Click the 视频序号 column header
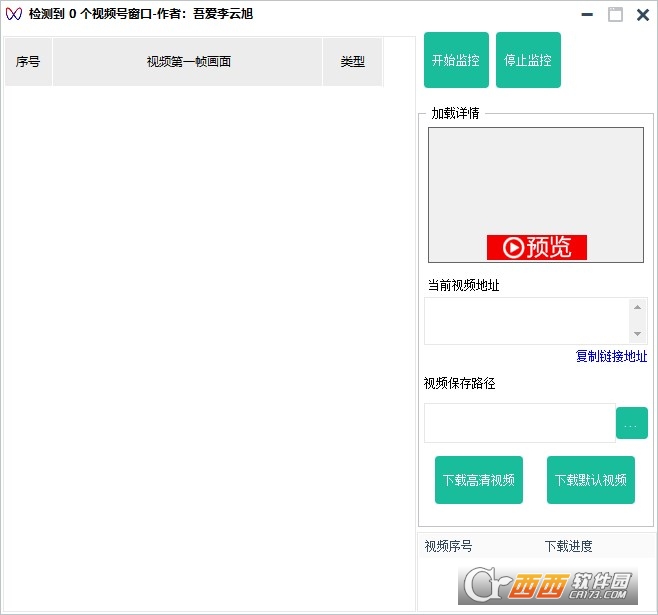 (448, 546)
